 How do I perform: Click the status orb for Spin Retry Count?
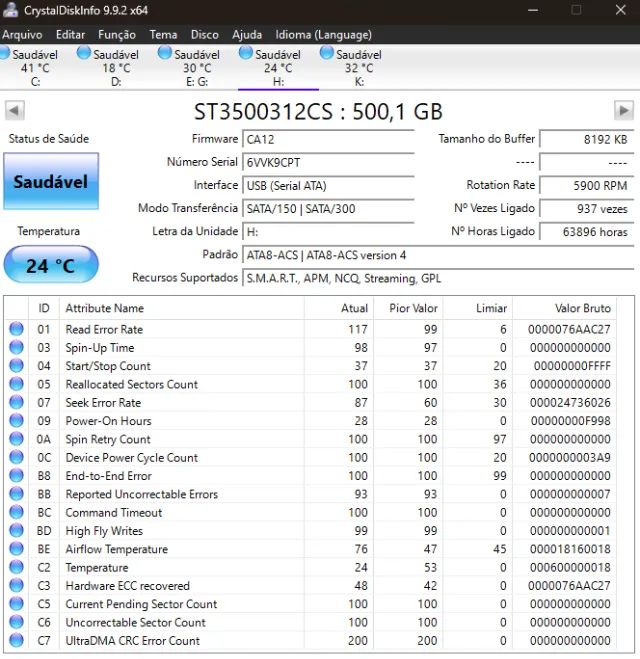pyautogui.click(x=16, y=439)
